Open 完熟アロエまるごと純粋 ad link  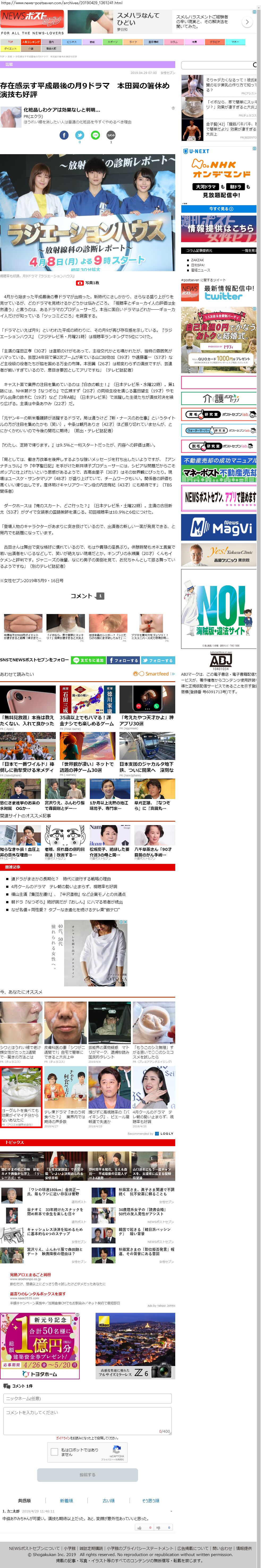click(x=31, y=1274)
